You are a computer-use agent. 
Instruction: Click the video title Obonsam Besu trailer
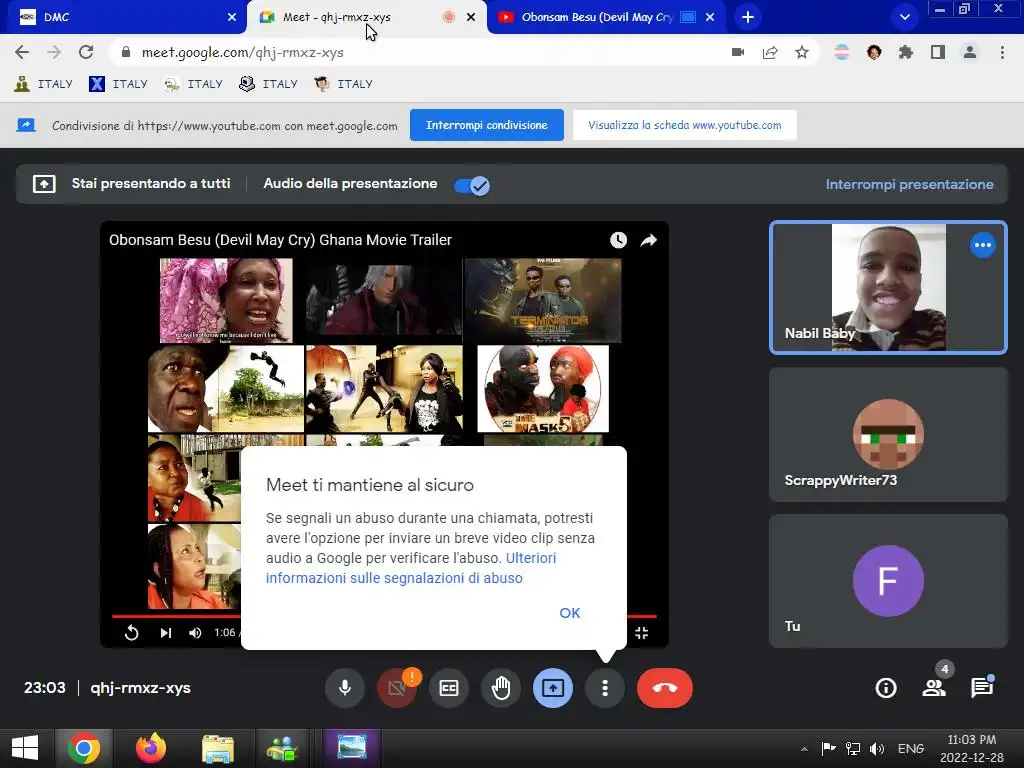(x=280, y=240)
